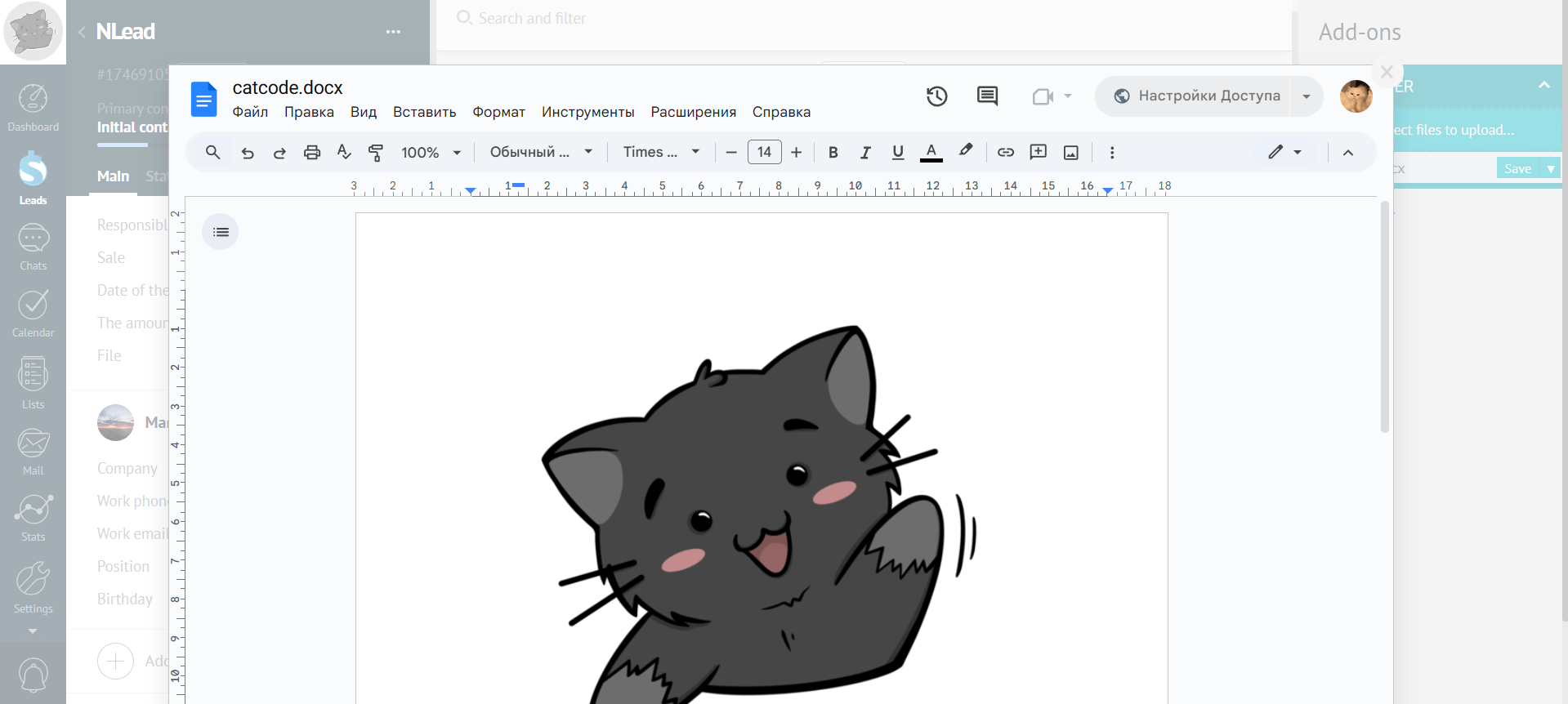Toggle underline formatting
This screenshot has width=1568, height=704.
[x=897, y=152]
